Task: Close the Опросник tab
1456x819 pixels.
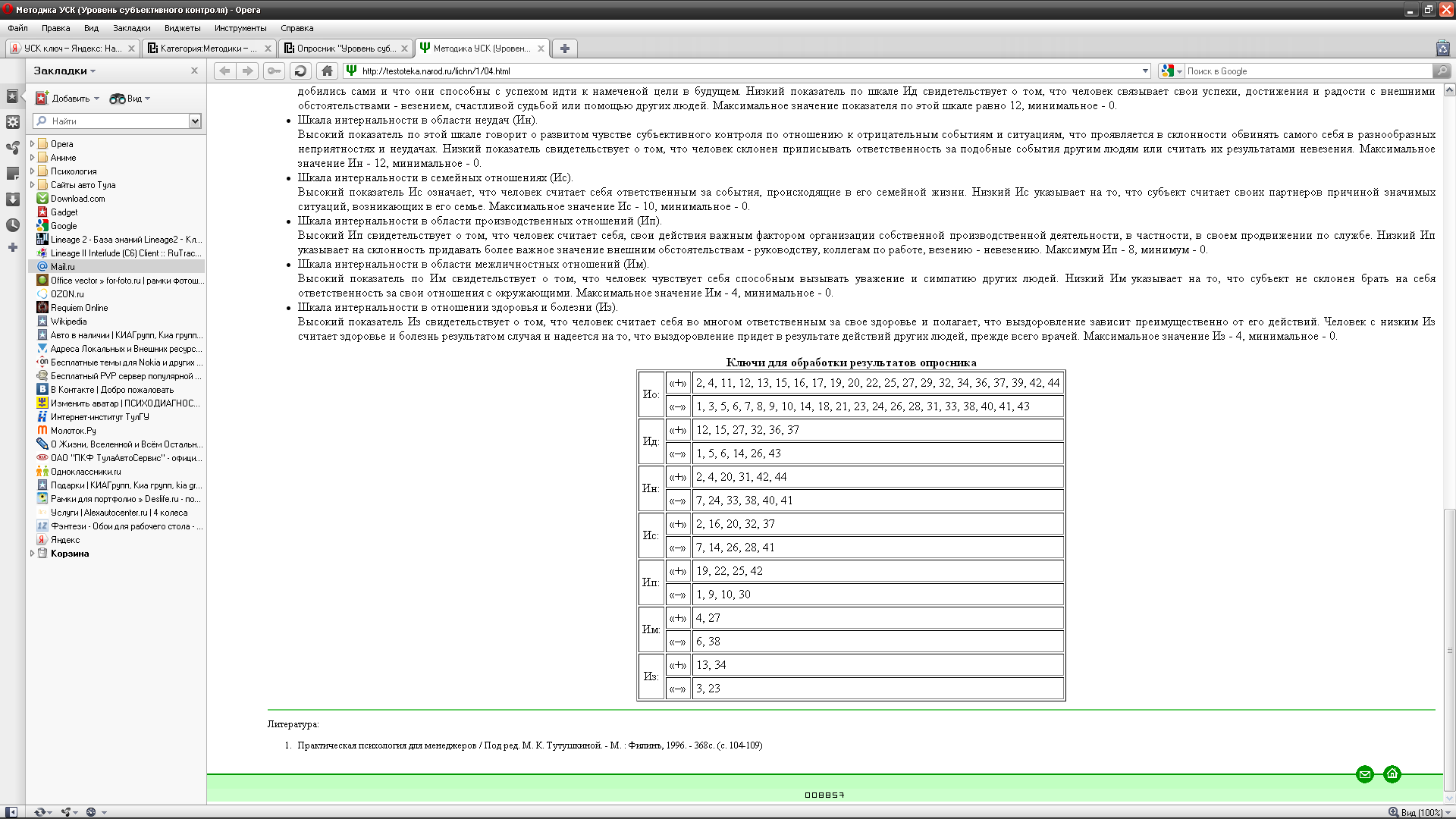Action: pyautogui.click(x=404, y=49)
